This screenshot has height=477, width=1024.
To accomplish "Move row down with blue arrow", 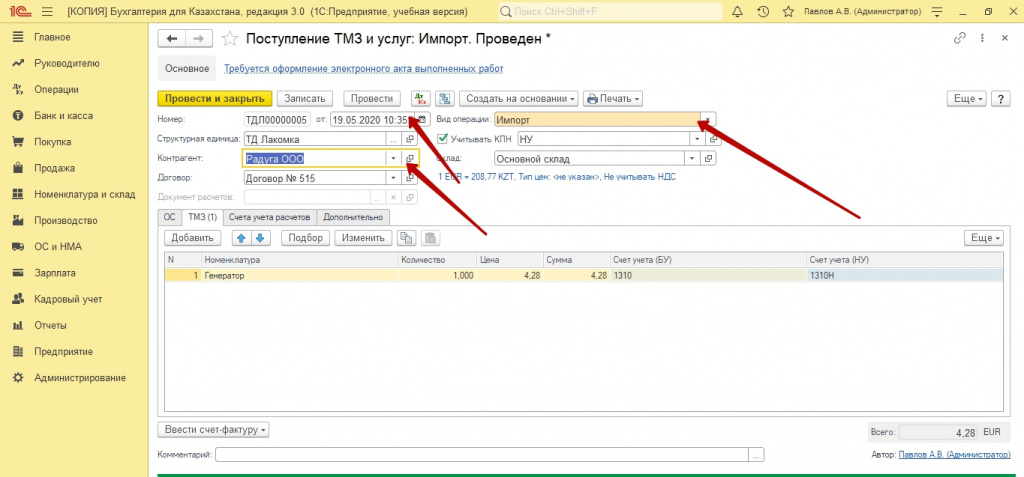I will (x=259, y=238).
